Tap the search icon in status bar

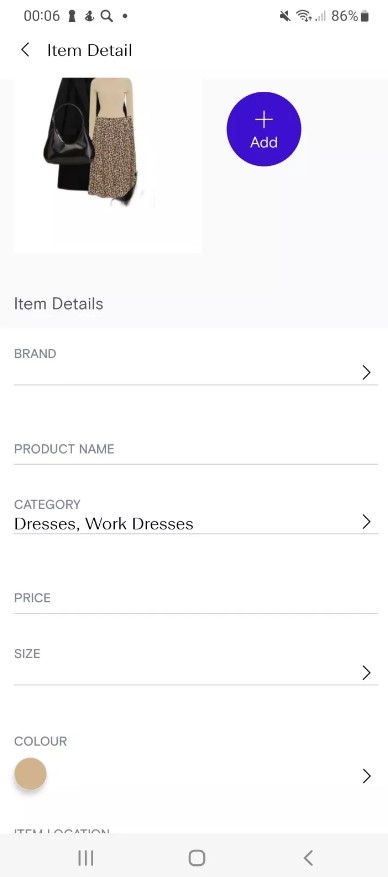(x=106, y=16)
